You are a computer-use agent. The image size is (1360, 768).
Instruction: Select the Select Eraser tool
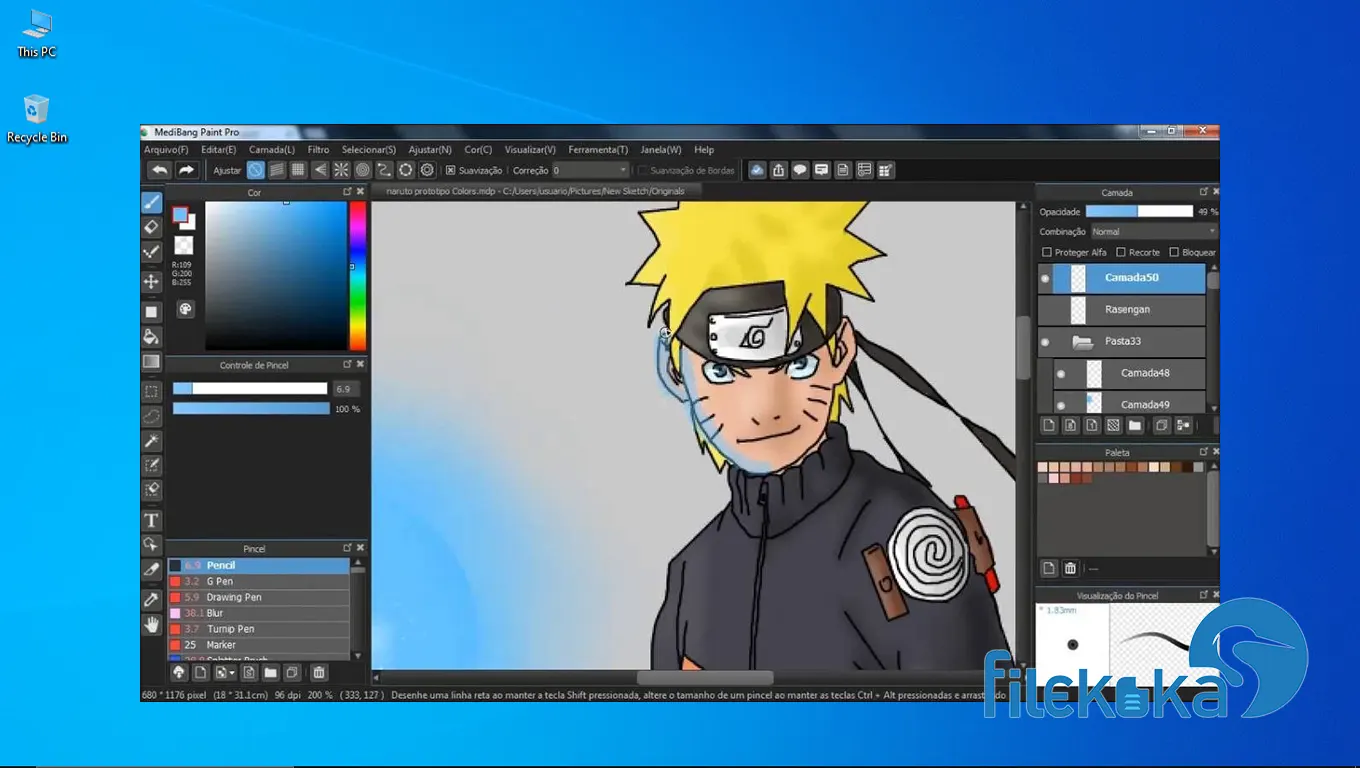tap(152, 490)
